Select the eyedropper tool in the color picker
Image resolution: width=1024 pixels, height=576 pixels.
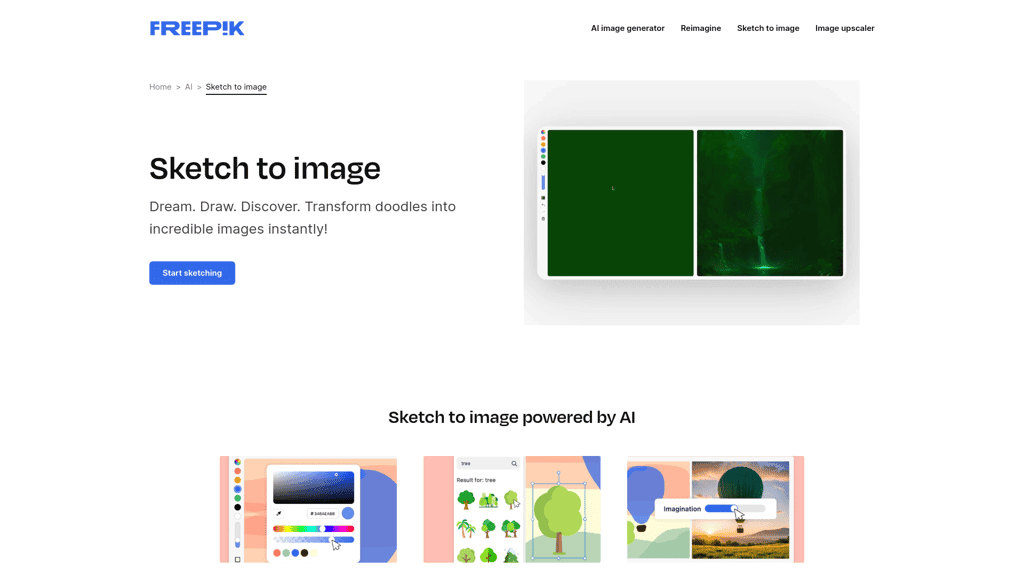[x=279, y=513]
